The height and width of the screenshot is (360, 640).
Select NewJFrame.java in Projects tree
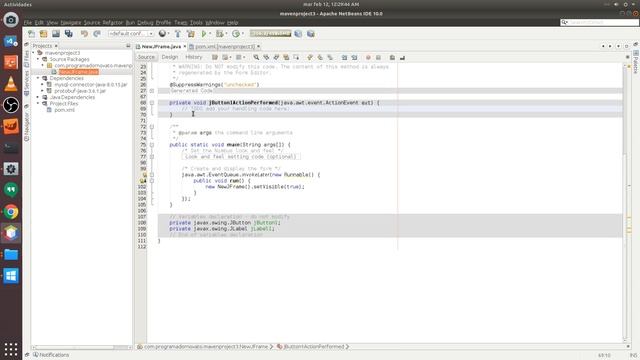pos(78,72)
